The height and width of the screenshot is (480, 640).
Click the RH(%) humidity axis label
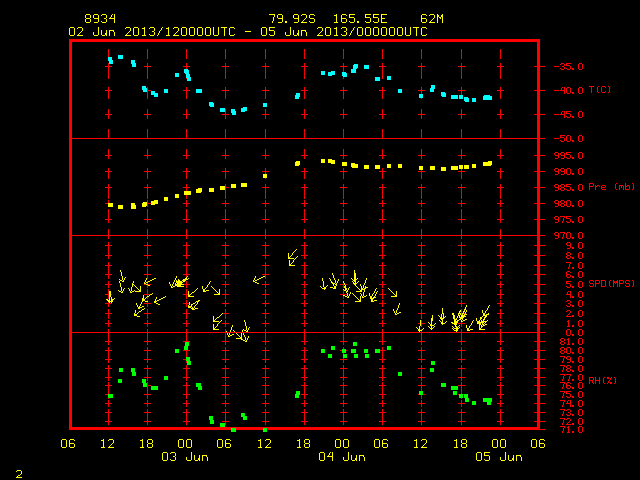tap(602, 381)
